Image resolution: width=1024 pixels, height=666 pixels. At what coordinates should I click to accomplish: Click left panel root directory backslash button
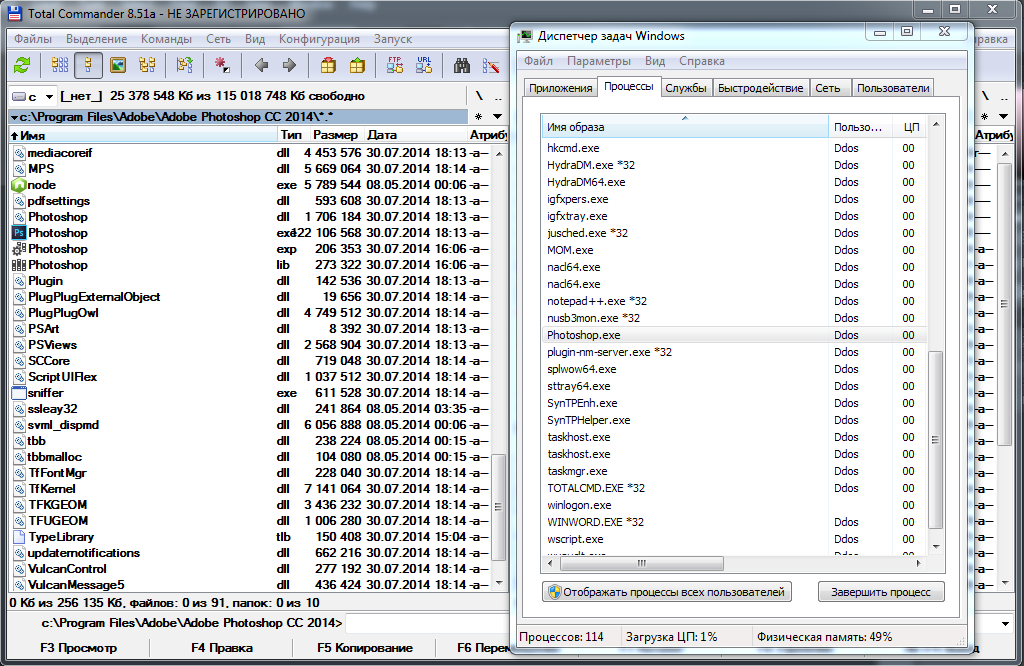tap(479, 96)
